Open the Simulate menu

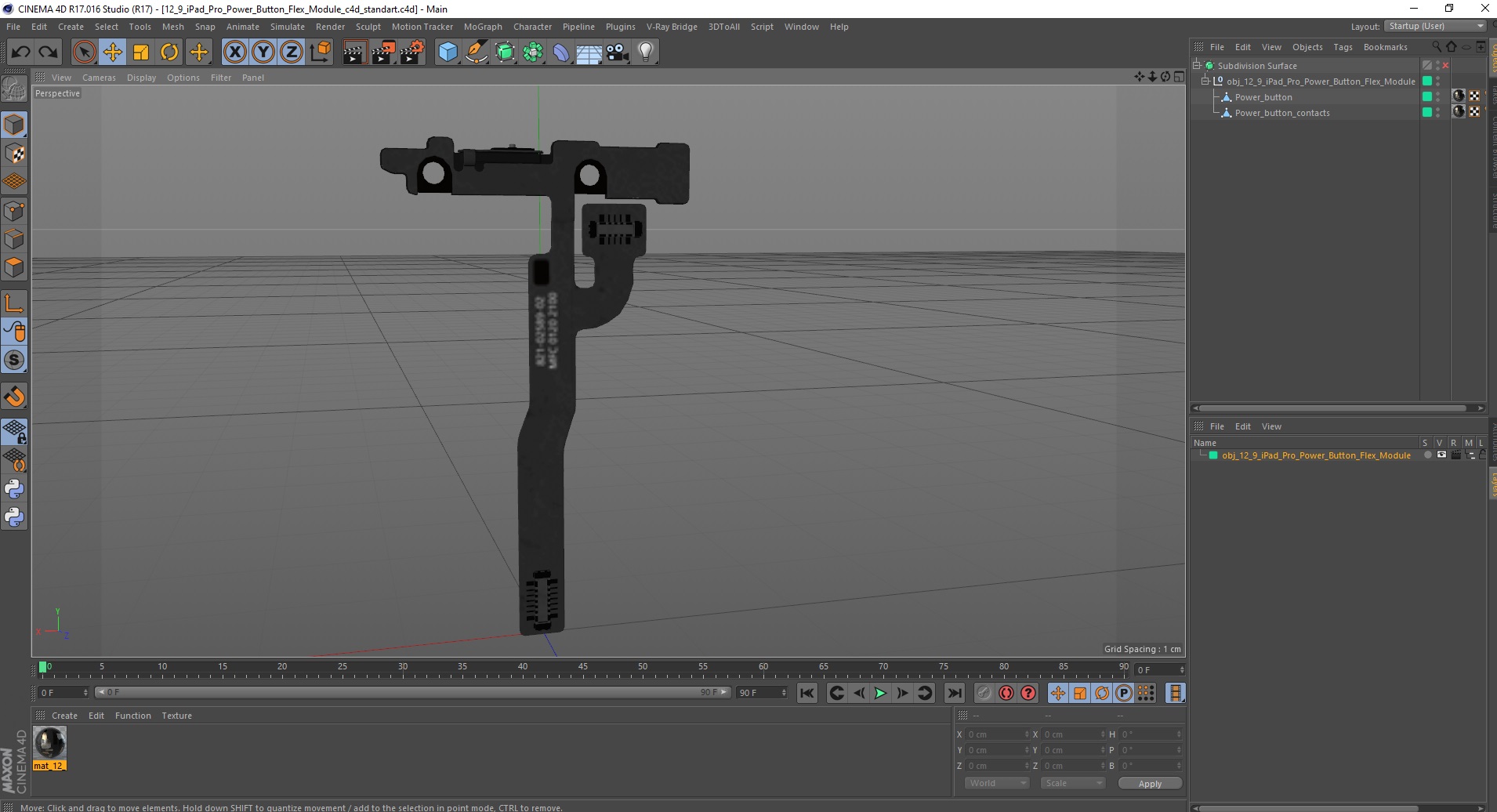(288, 27)
